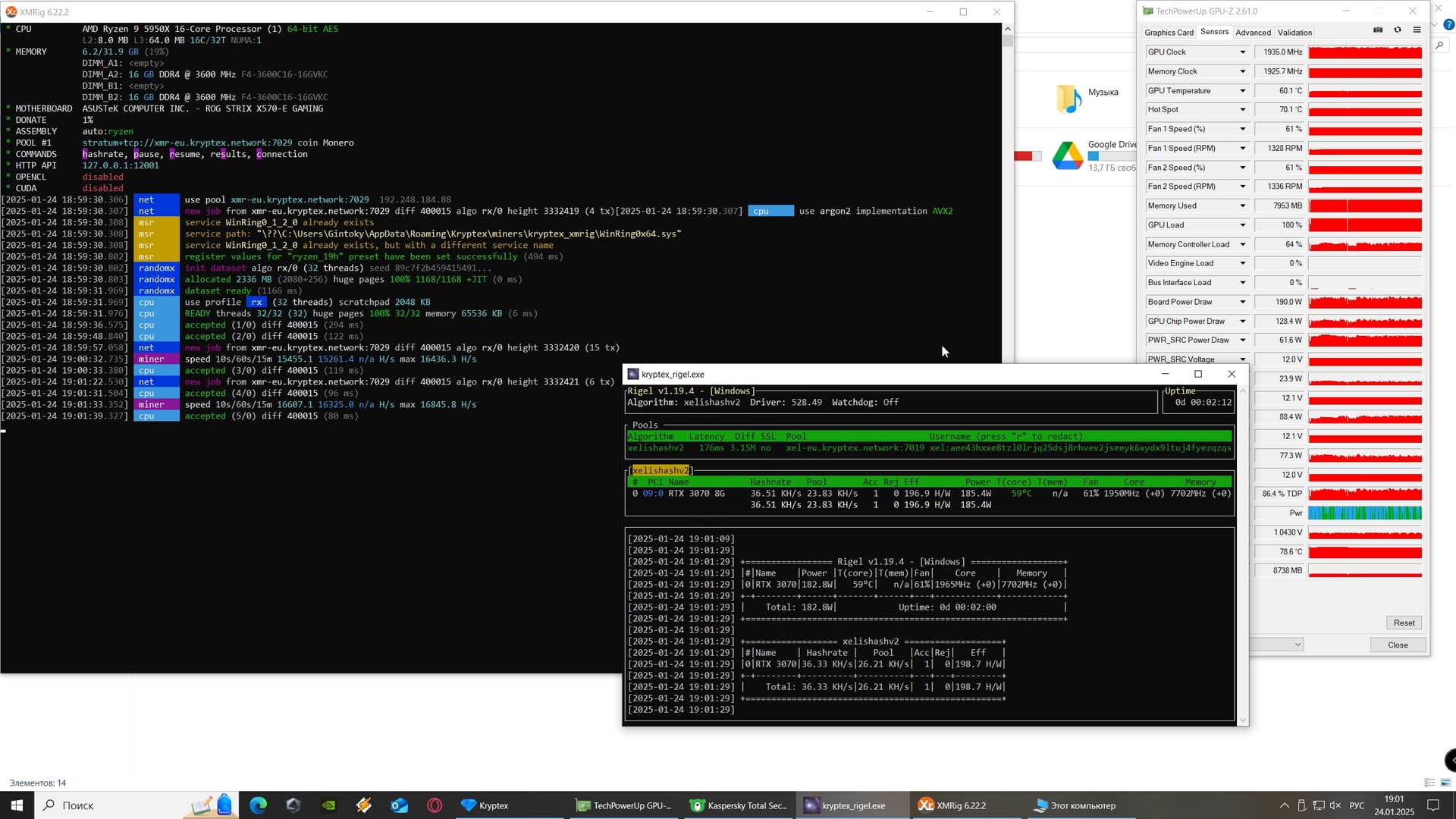Click the Элементов: 14 status bar text
The height and width of the screenshot is (819, 1456).
tap(38, 783)
